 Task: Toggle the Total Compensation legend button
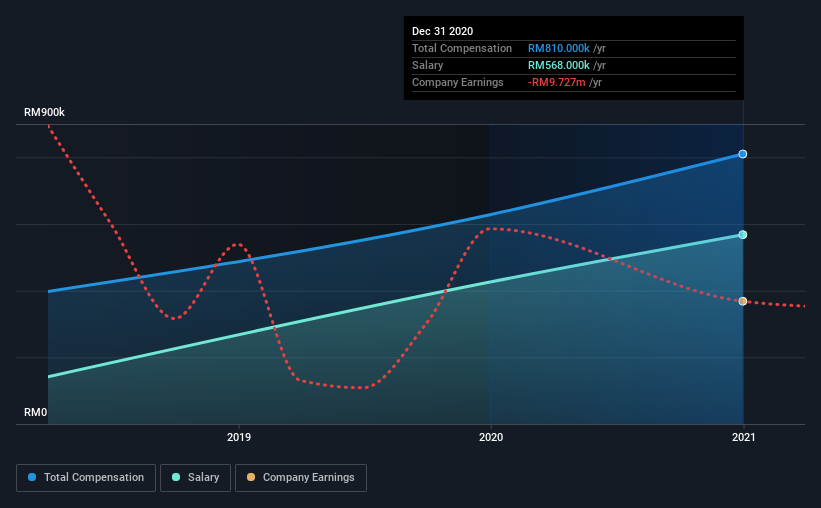[86, 478]
